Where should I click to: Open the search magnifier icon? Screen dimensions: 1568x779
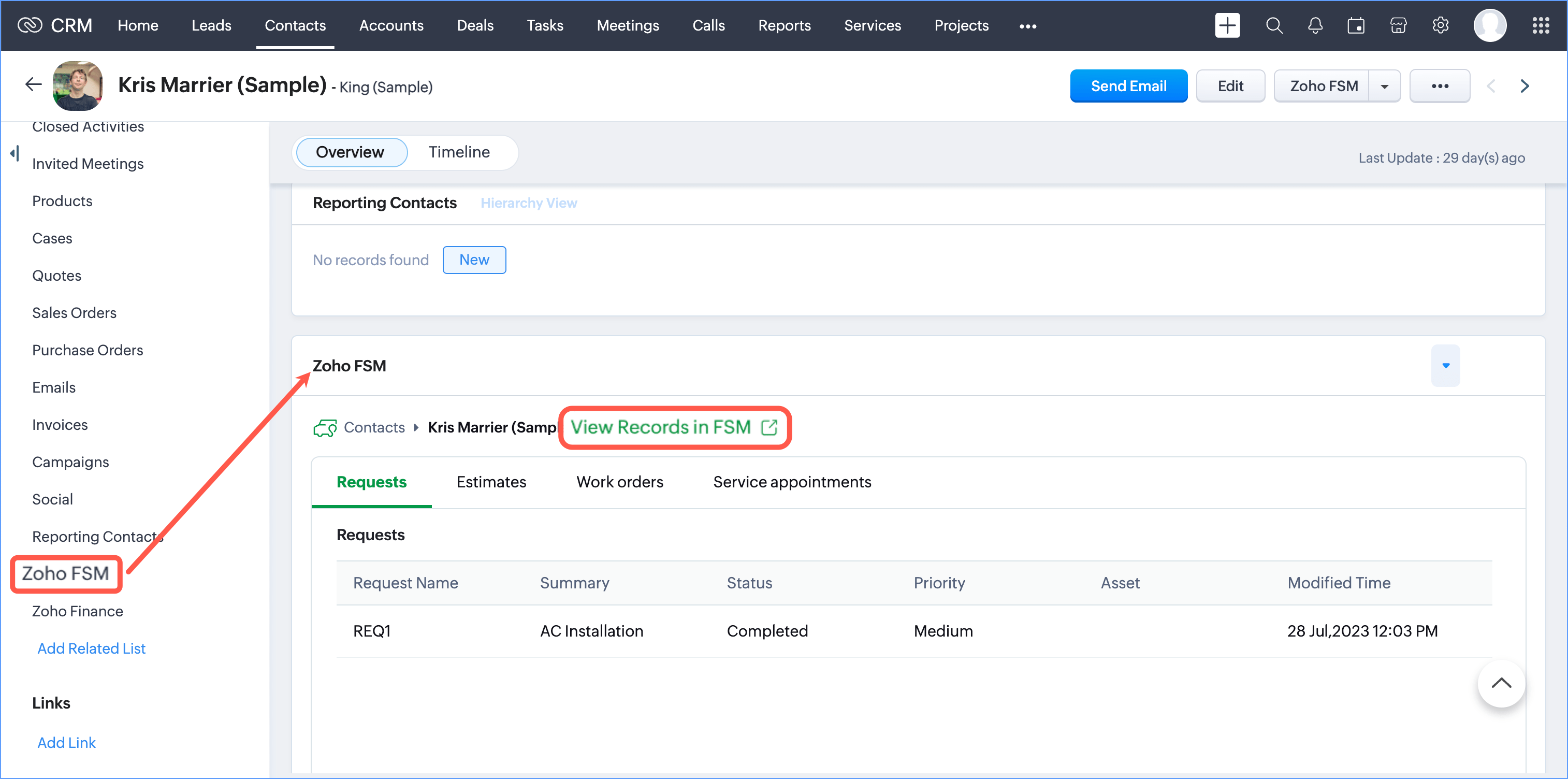coord(1273,25)
